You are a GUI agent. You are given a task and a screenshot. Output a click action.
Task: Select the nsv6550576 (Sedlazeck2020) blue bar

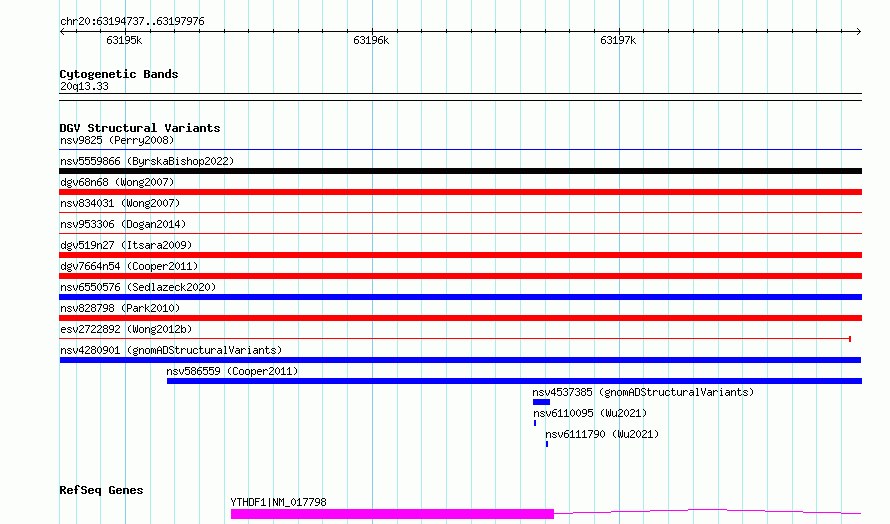click(460, 297)
